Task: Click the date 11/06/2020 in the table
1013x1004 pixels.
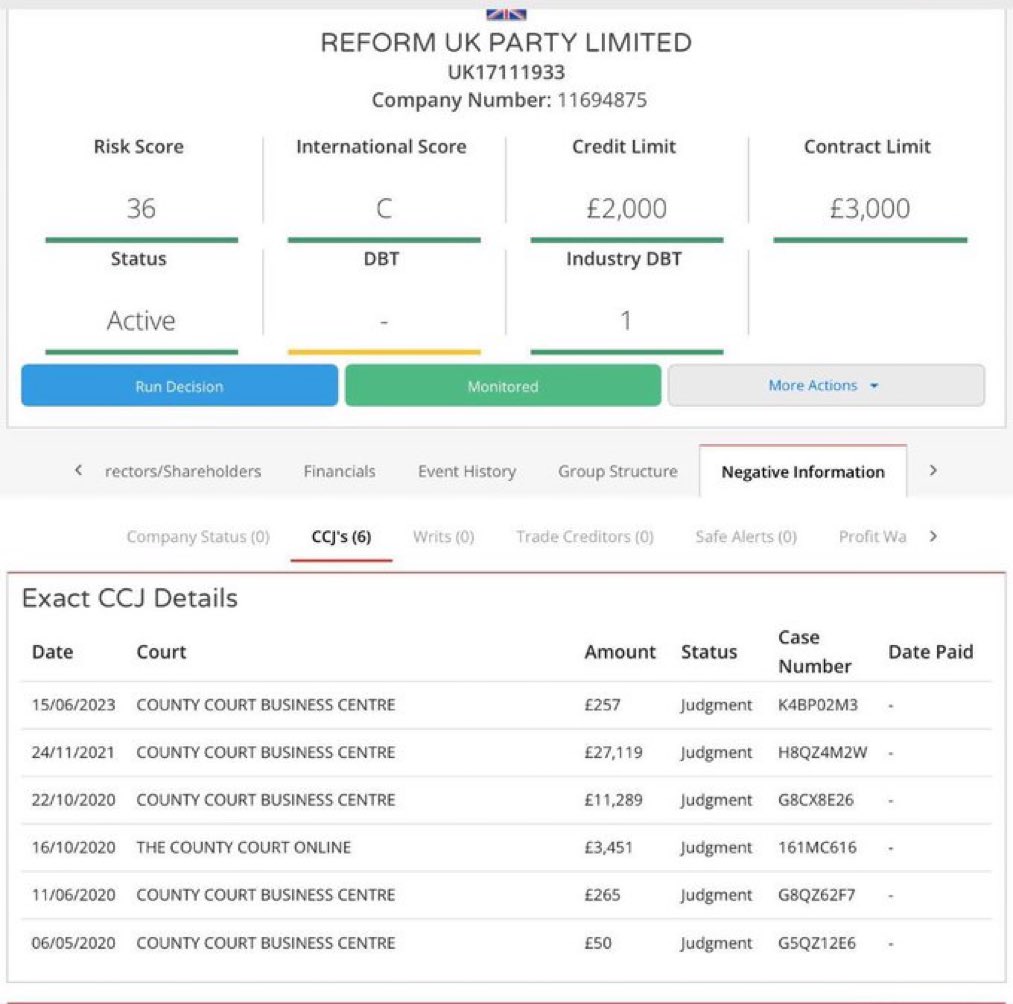Action: click(73, 895)
